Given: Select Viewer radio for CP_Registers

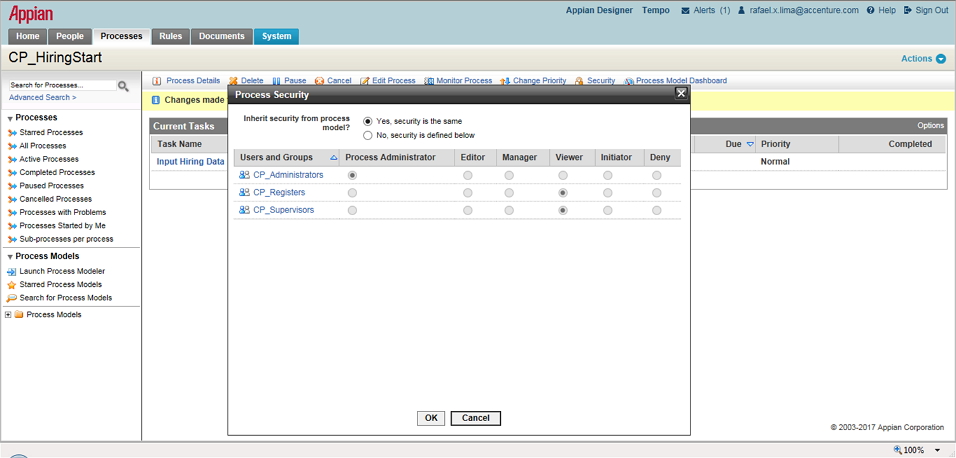Looking at the screenshot, I should 563,193.
